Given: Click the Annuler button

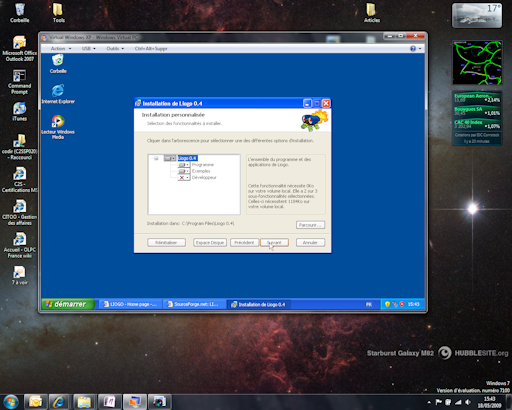Looking at the screenshot, I should [x=310, y=243].
